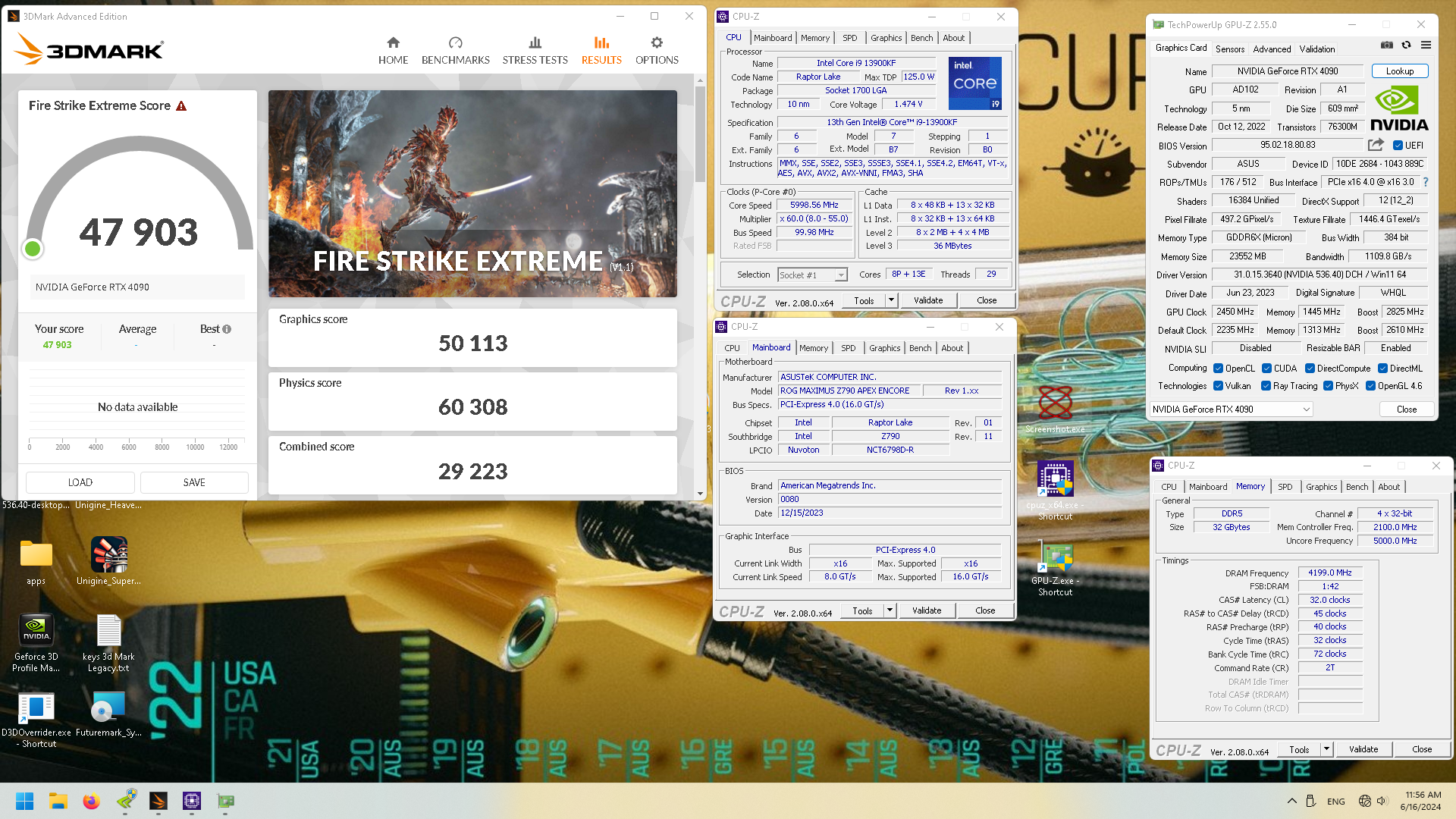The width and height of the screenshot is (1456, 819).
Task: Click the BIOS export share icon in GPU-Z
Action: pos(1376,144)
